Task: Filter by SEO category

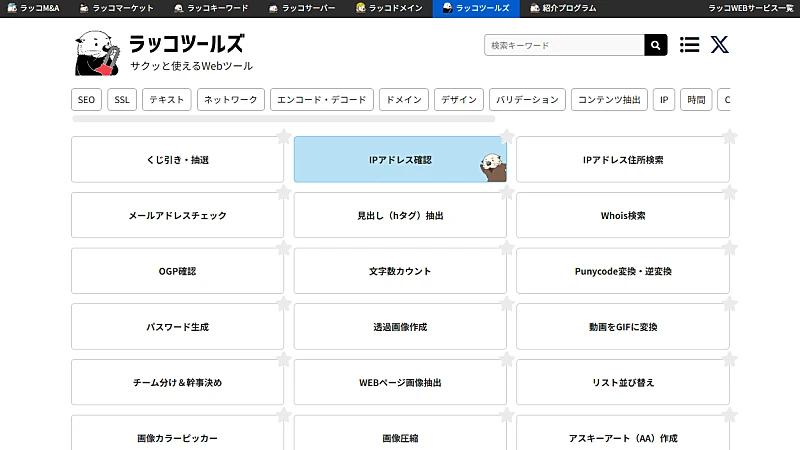Action: coord(86,99)
